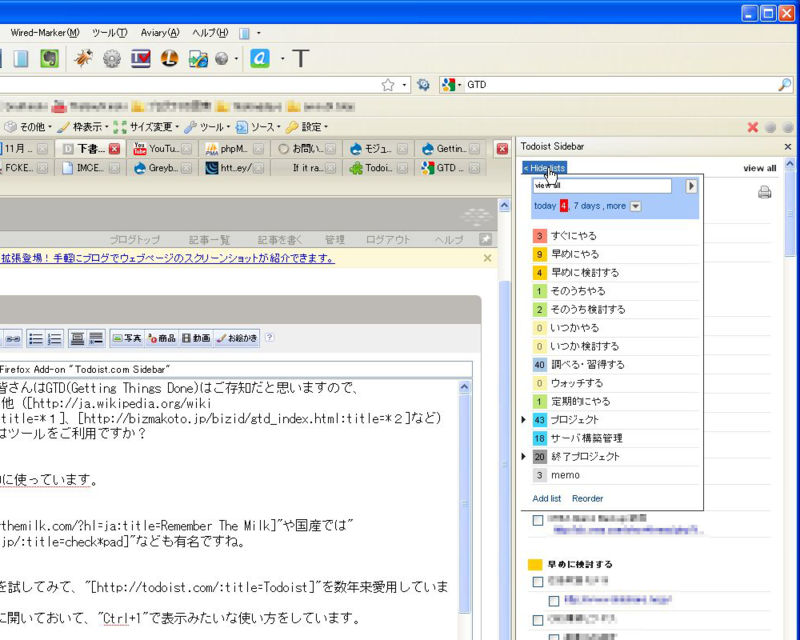Click the blue gear beside address bar
The width and height of the screenshot is (800, 640).
423,85
